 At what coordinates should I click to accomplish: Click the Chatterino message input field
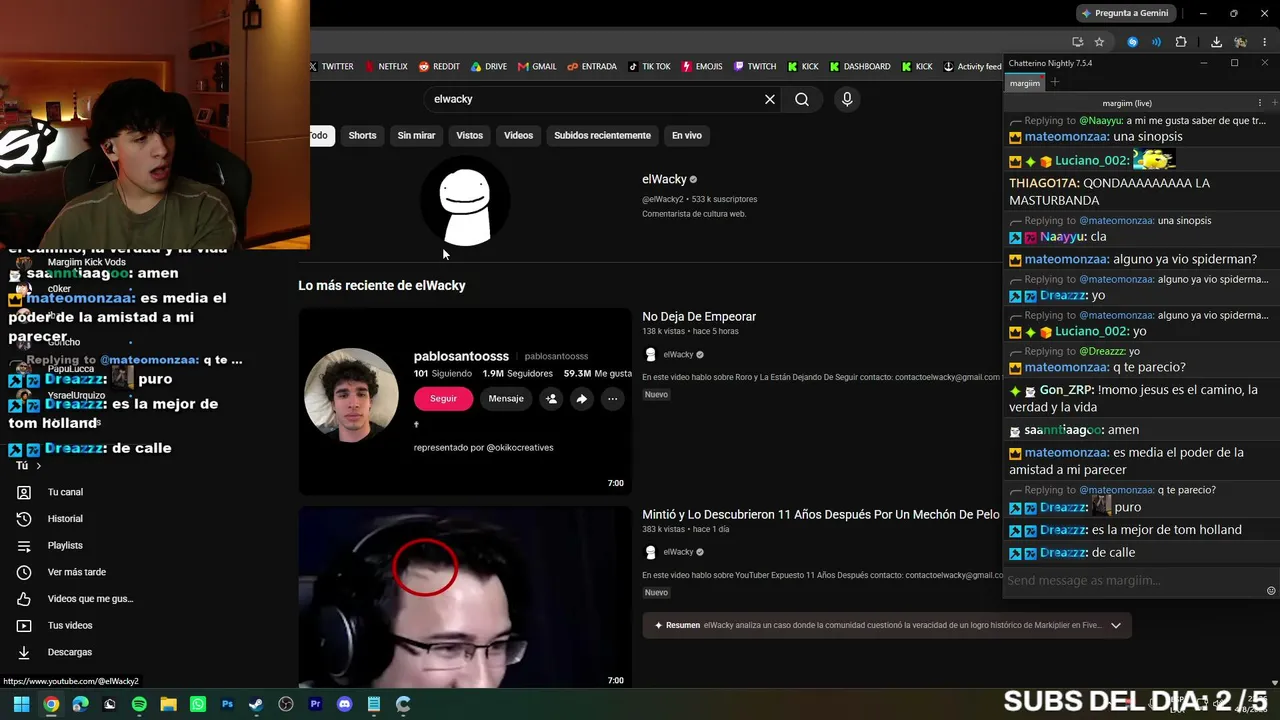click(1133, 580)
